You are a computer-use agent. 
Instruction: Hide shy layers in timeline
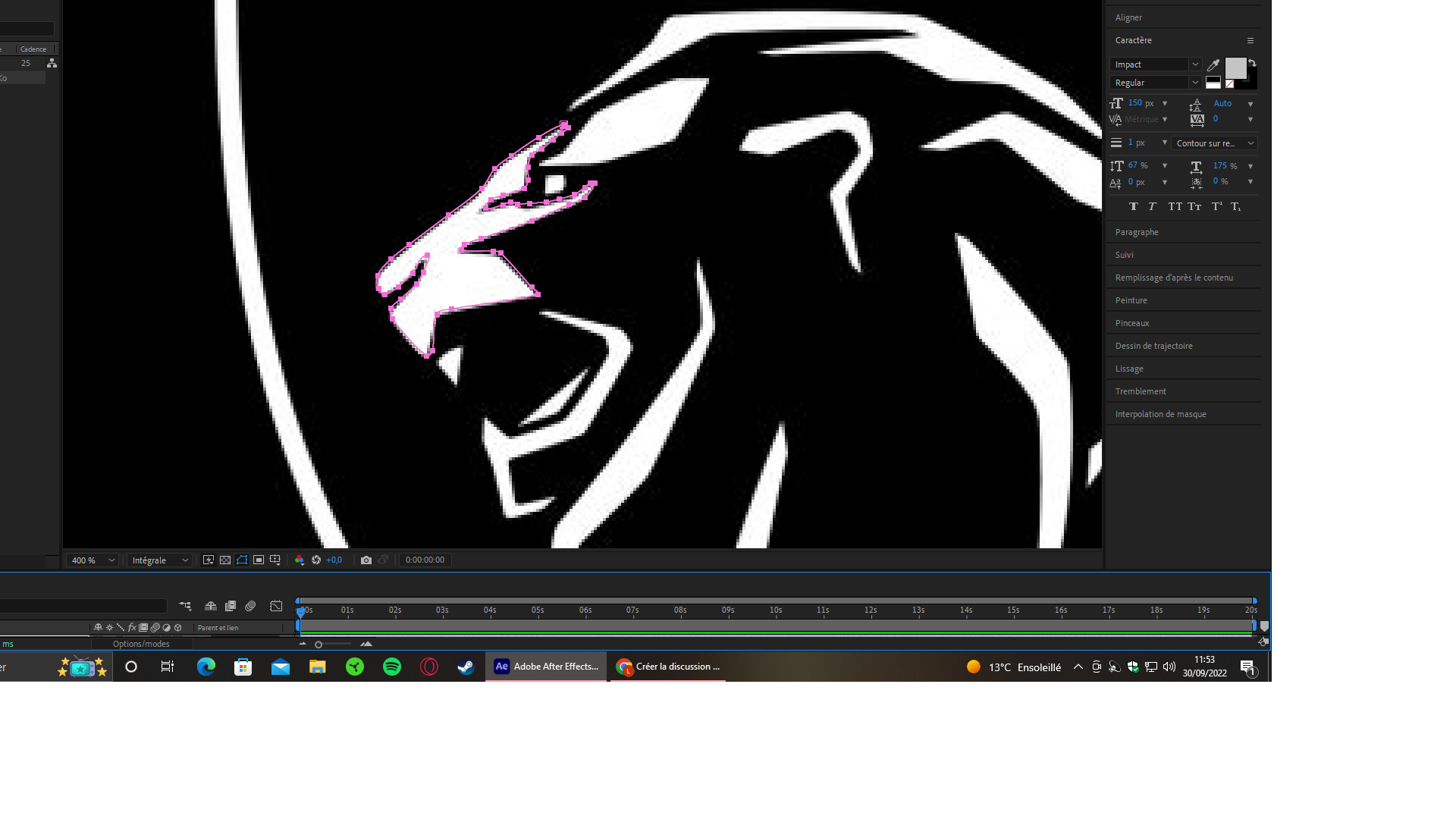211,606
